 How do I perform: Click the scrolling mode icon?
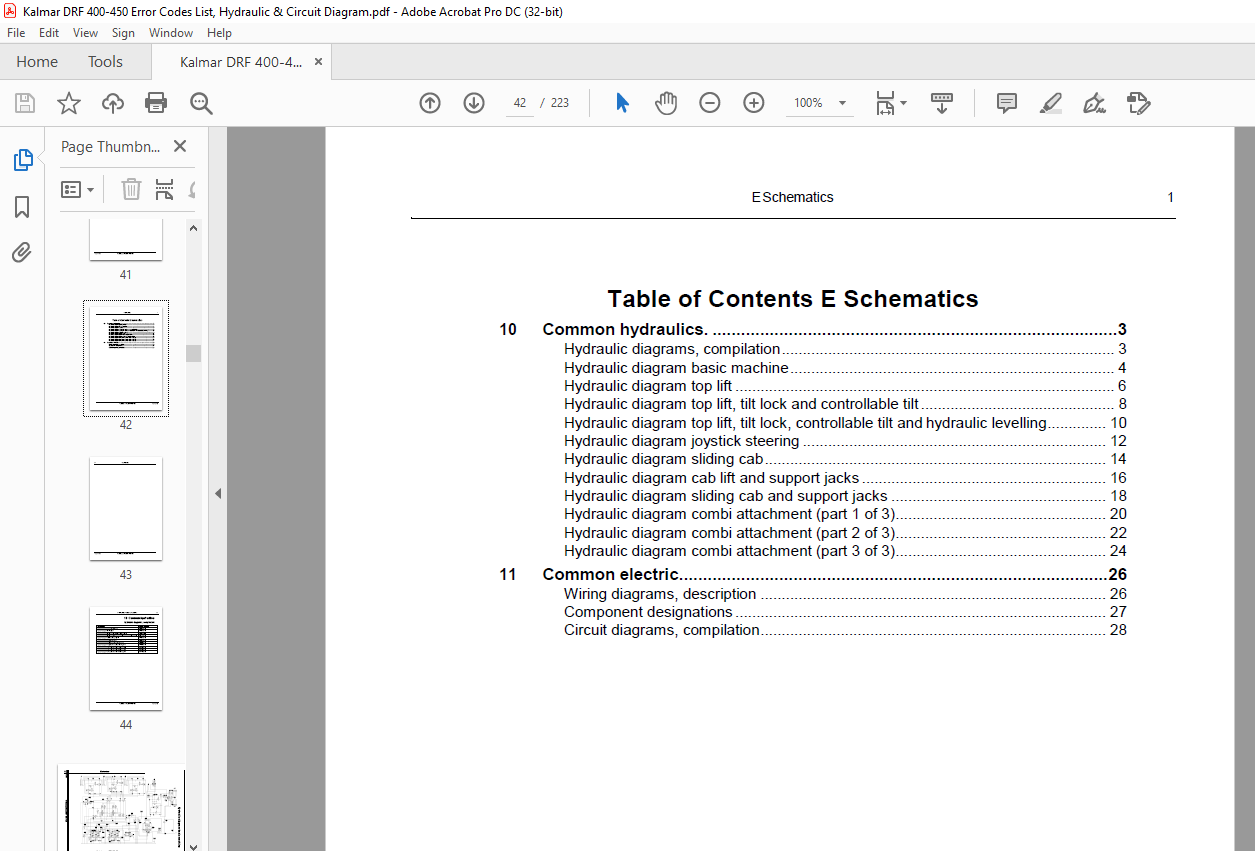tap(942, 103)
